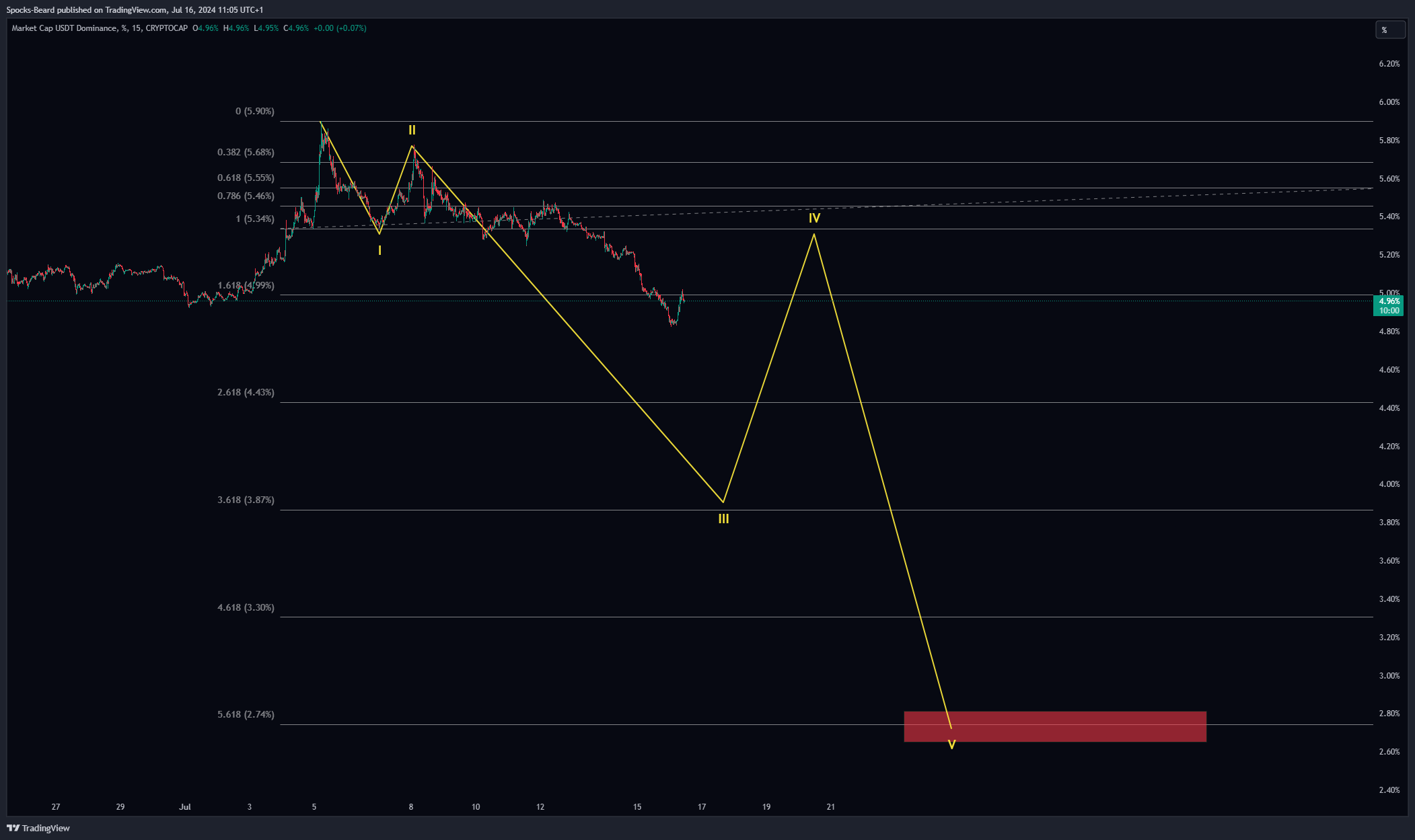
Task: Click the 6.20% price axis label
Action: [x=1389, y=65]
